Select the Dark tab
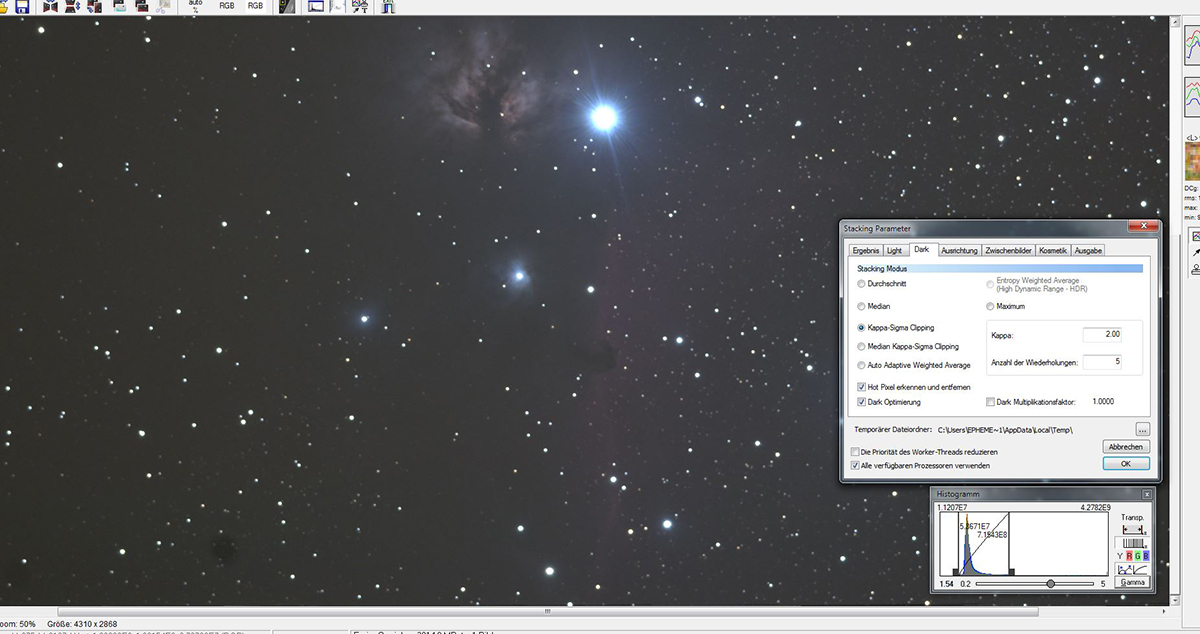1200x634 pixels. pos(921,249)
